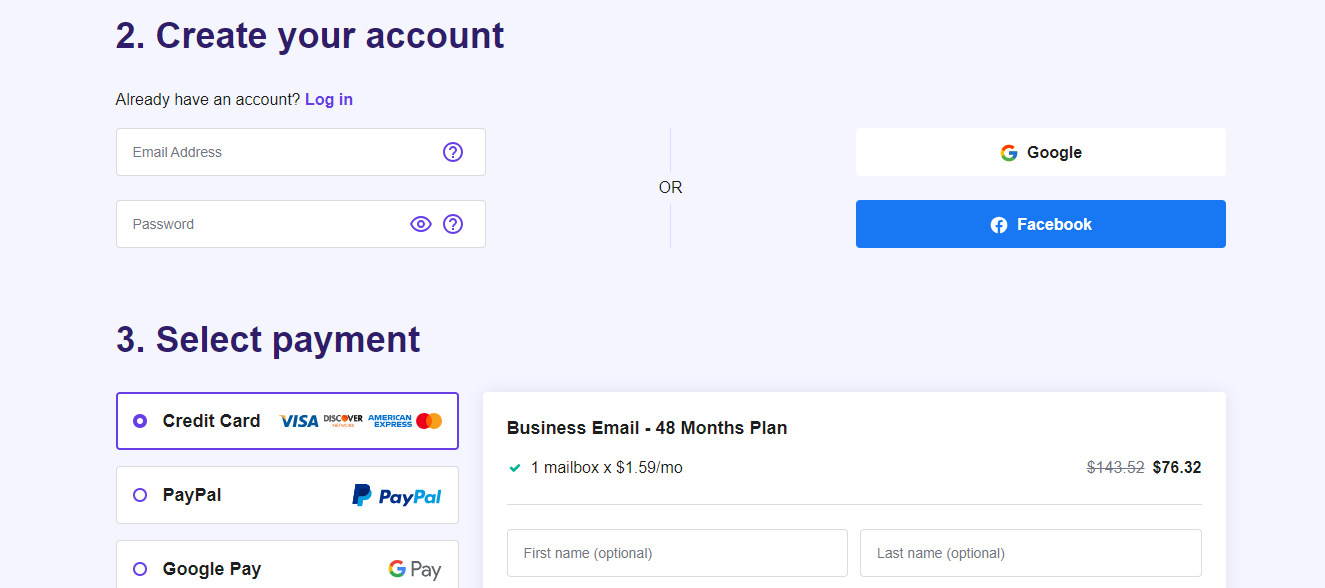Click the American Express logo
1325x588 pixels.
[389, 419]
